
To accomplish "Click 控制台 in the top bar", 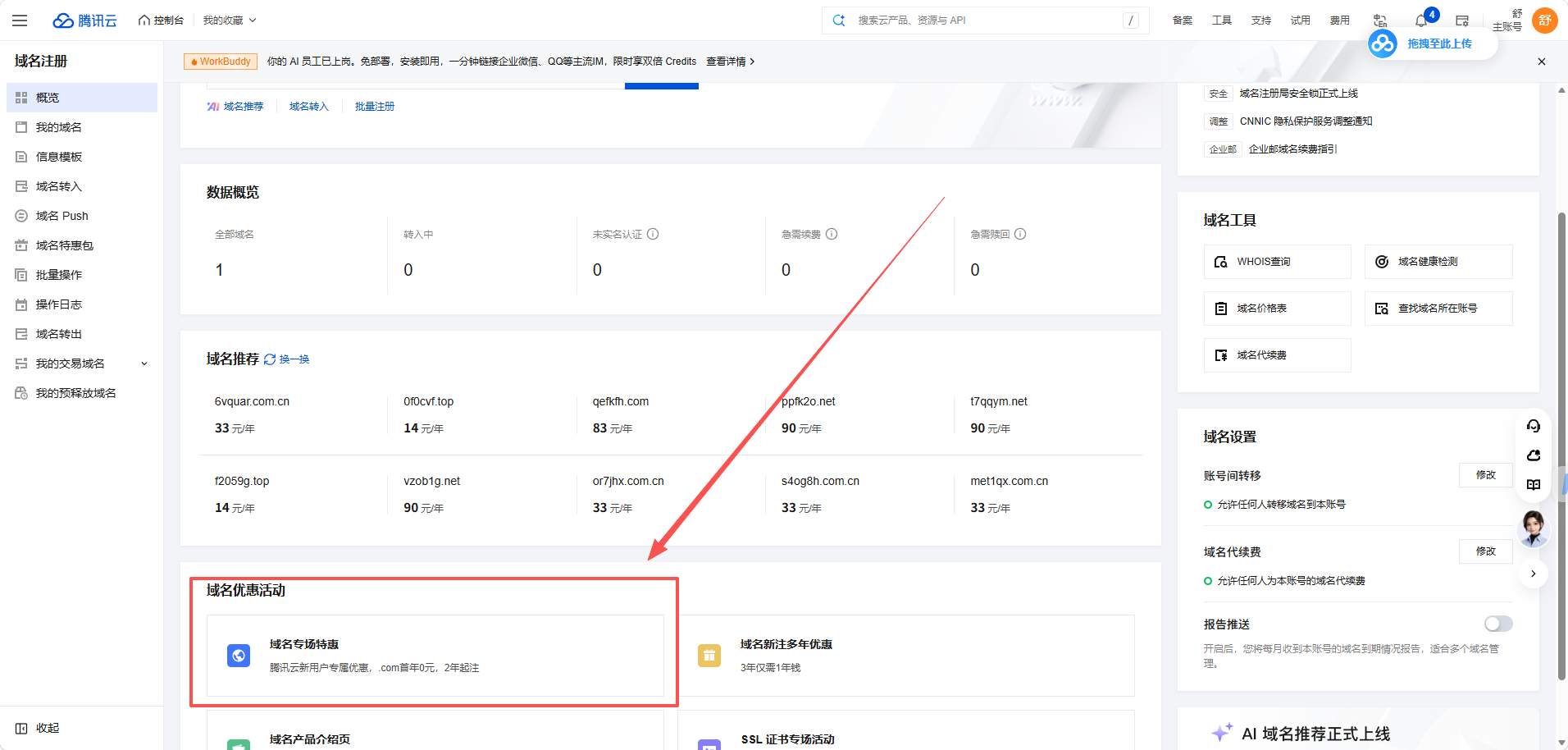I will pyautogui.click(x=161, y=21).
